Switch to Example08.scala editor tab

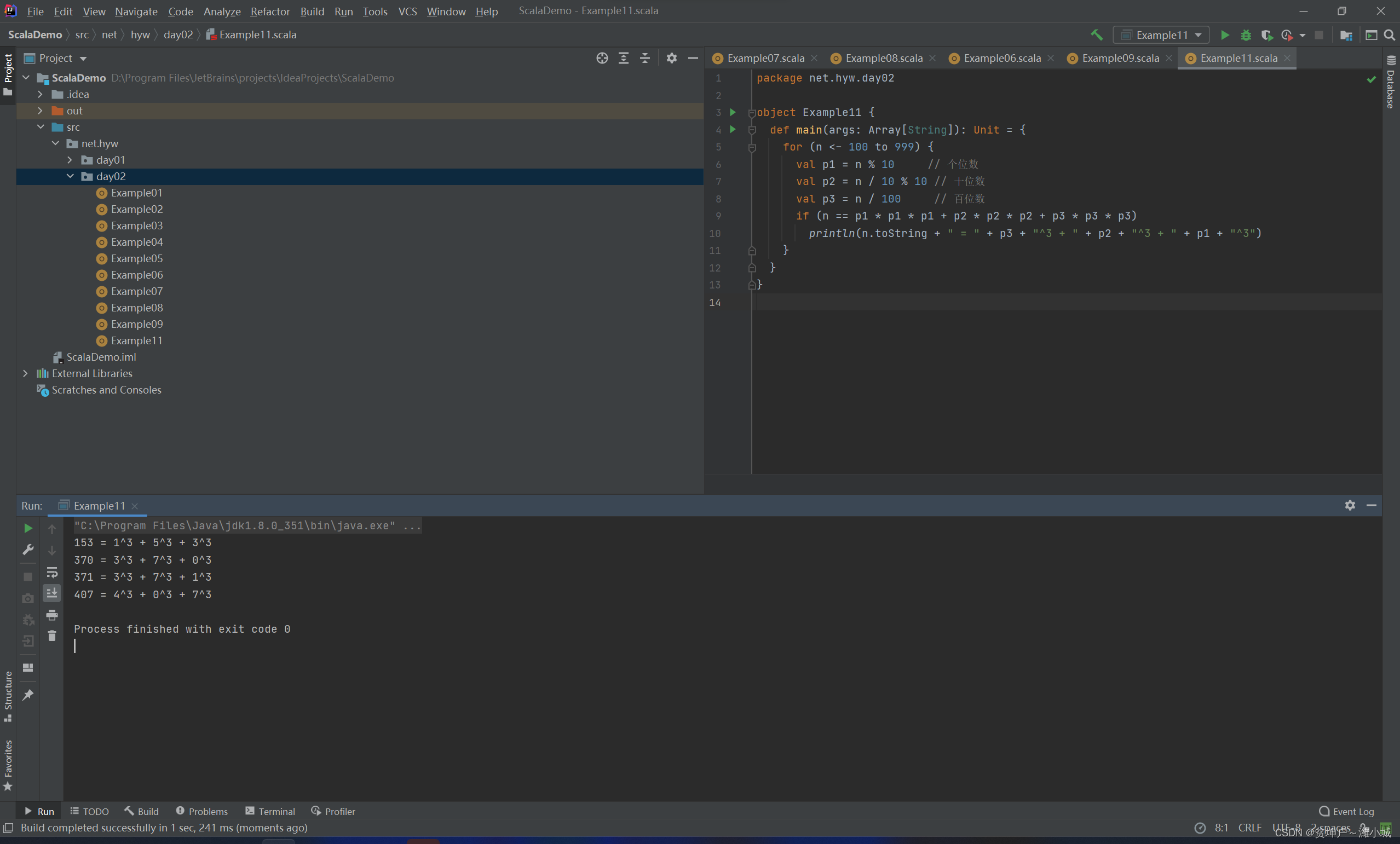883,58
